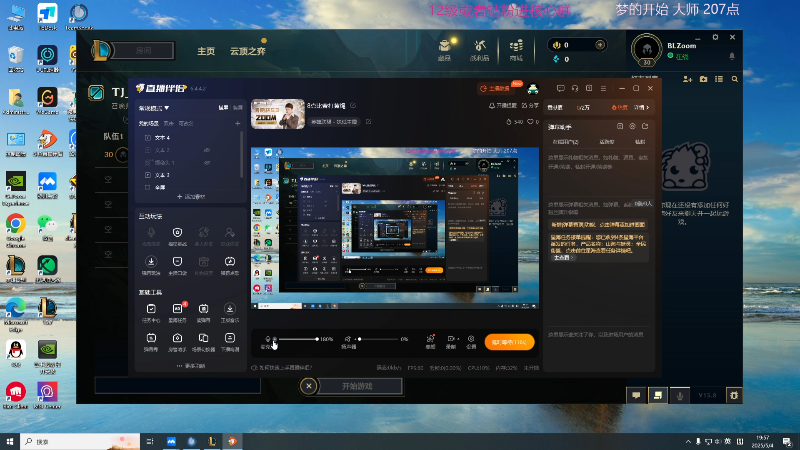800x450 pixels.
Task: Open 主页 tab in League client
Action: click(206, 51)
